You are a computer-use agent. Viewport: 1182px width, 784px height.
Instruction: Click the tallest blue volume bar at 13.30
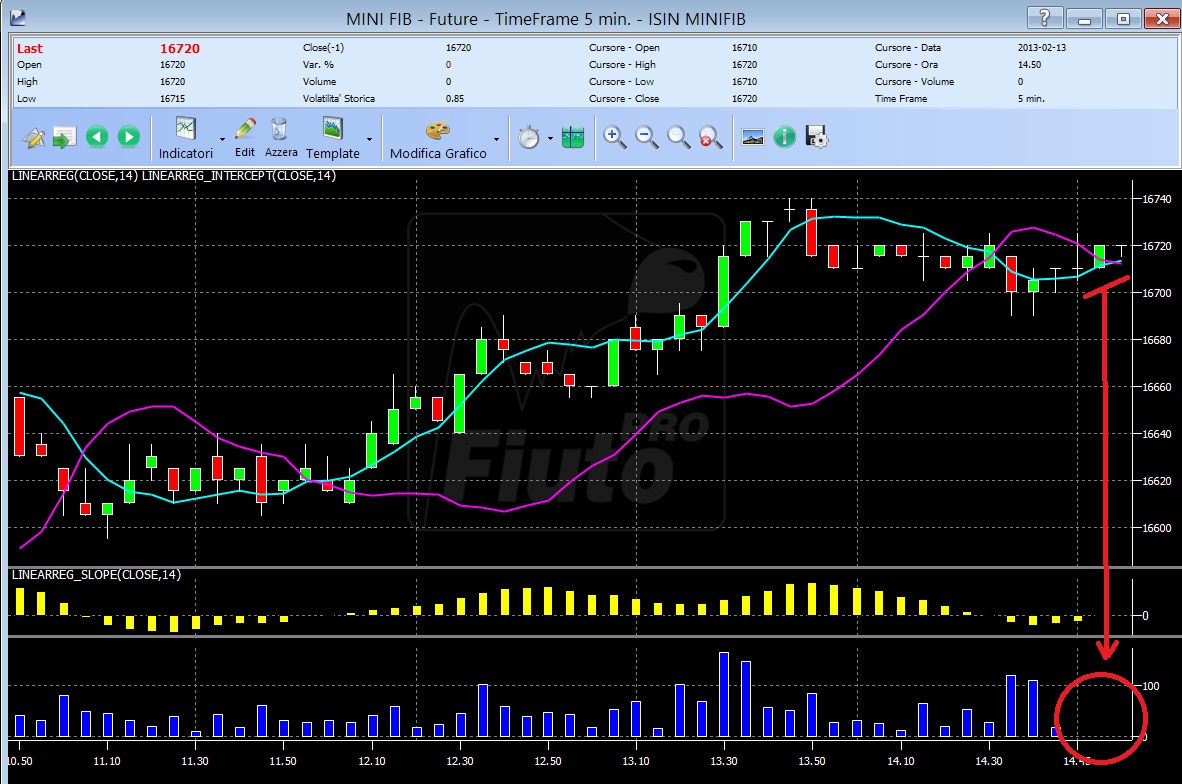[724, 694]
